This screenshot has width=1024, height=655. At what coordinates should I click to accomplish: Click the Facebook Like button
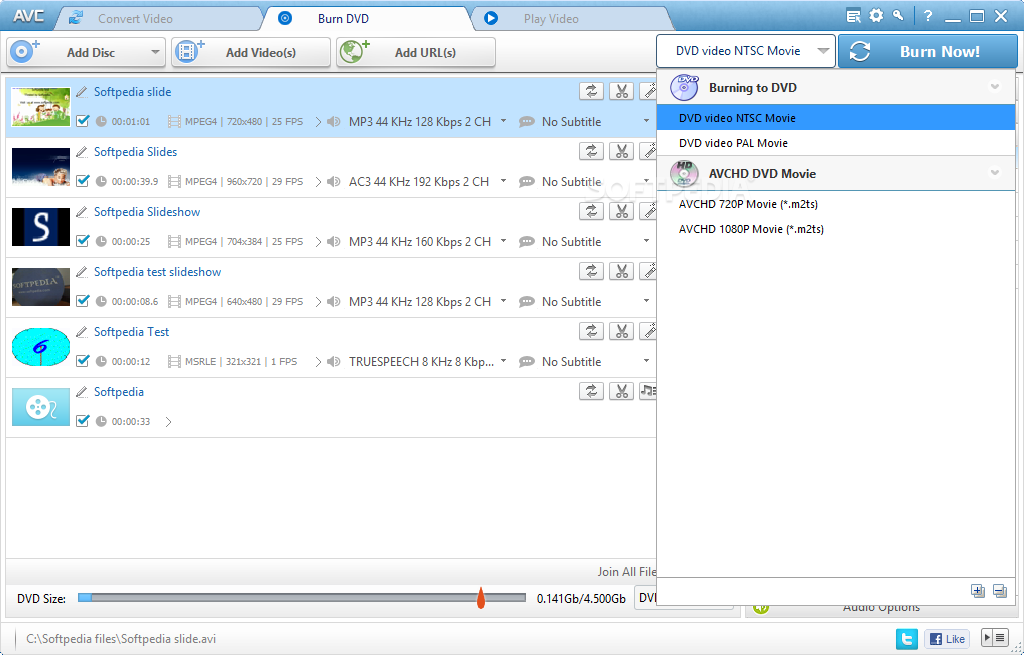tap(947, 639)
